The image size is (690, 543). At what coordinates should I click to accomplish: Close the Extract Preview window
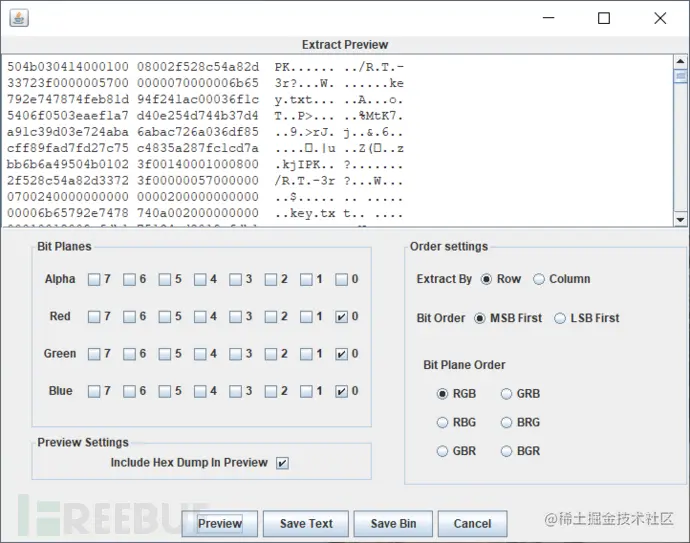click(x=660, y=18)
